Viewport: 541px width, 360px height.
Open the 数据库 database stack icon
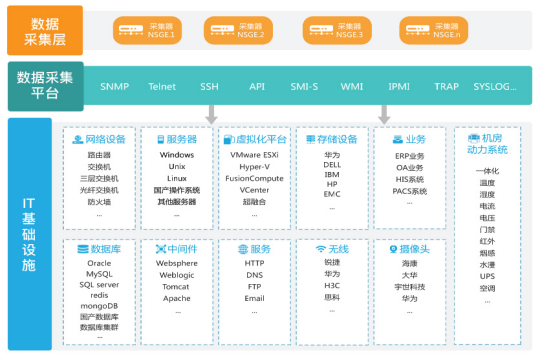pyautogui.click(x=83, y=249)
